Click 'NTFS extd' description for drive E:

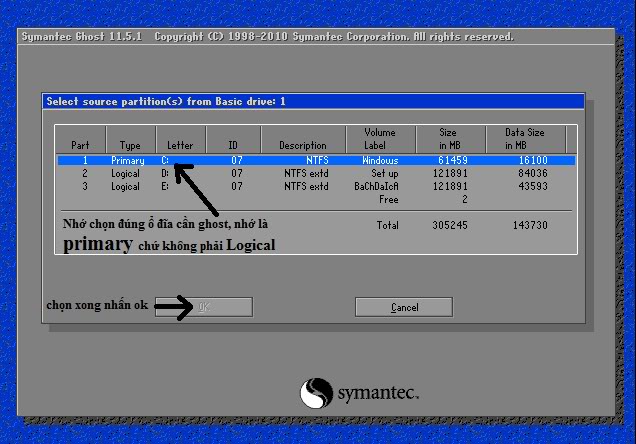[306, 187]
